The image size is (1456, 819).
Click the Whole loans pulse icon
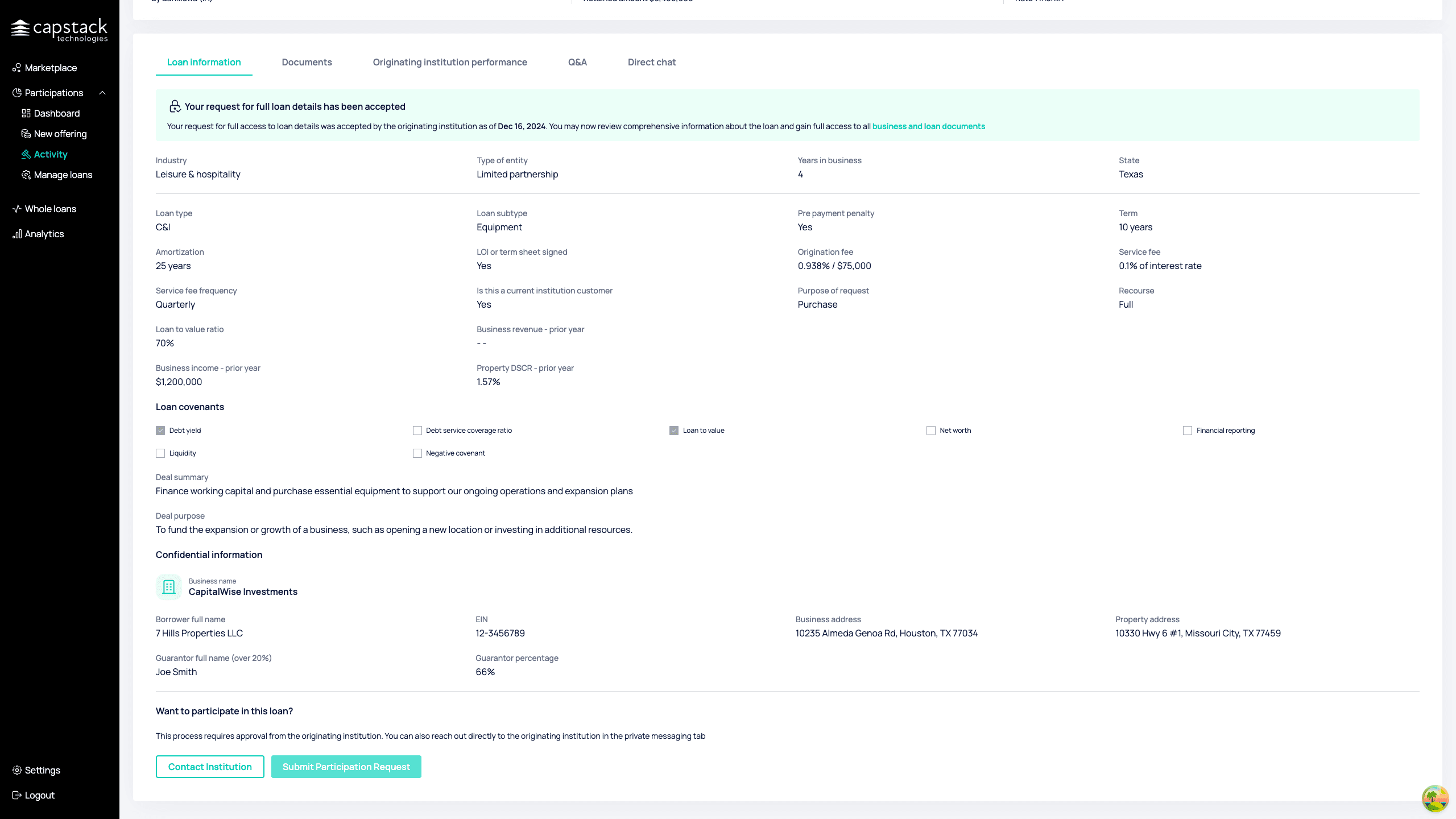[17, 209]
